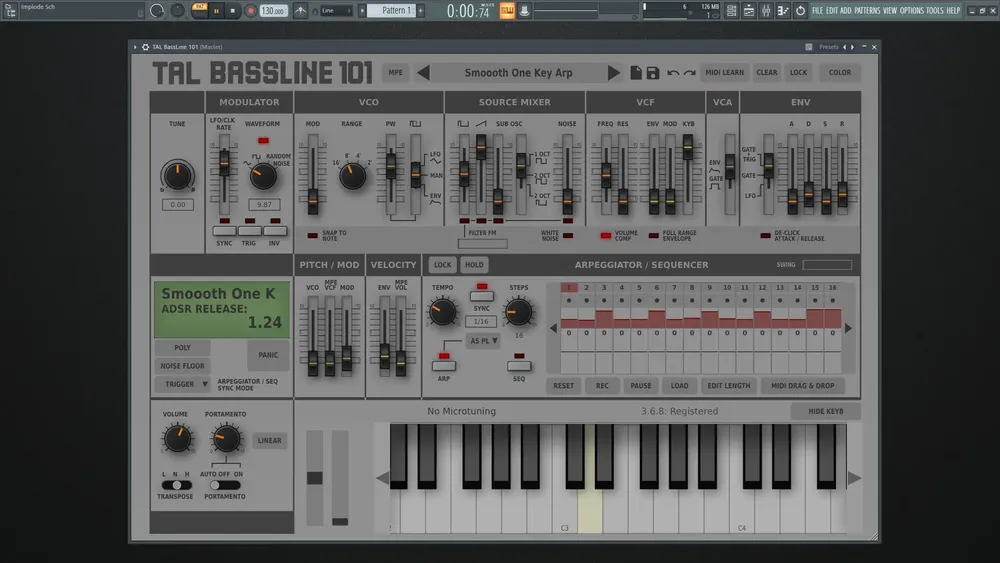Viewport: 1000px width, 563px height.
Task: Go to the previous preset arrow
Action: pos(423,73)
